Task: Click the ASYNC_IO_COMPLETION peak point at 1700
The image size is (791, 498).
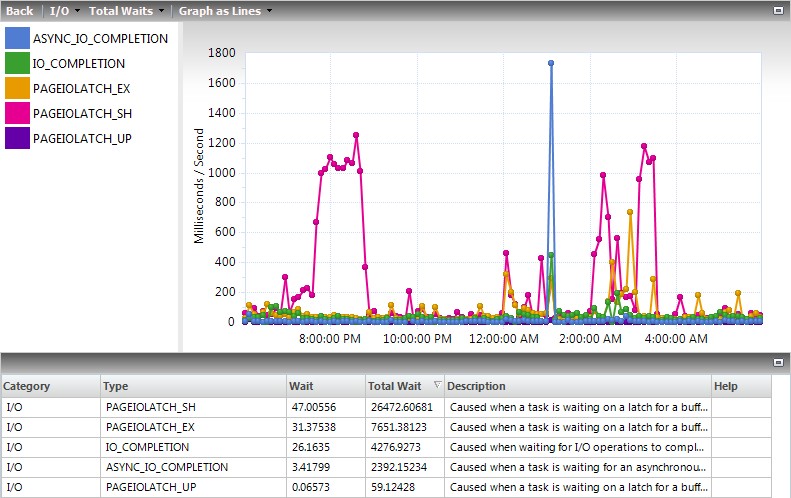Action: point(551,63)
